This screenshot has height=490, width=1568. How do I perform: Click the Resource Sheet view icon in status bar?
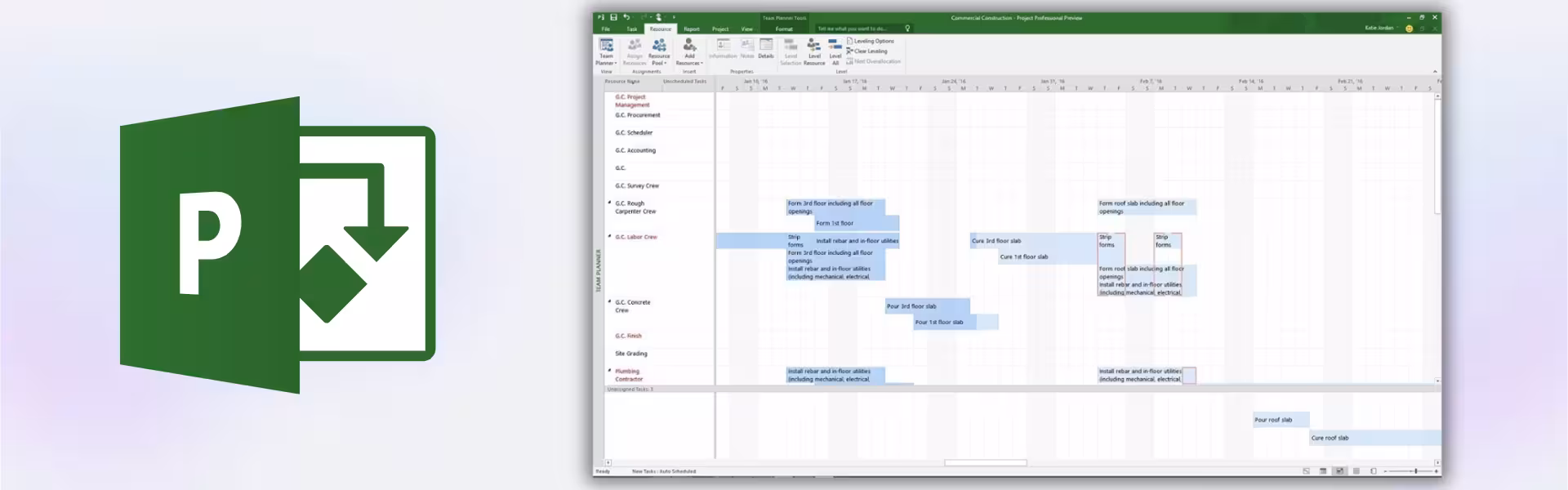click(x=1356, y=471)
